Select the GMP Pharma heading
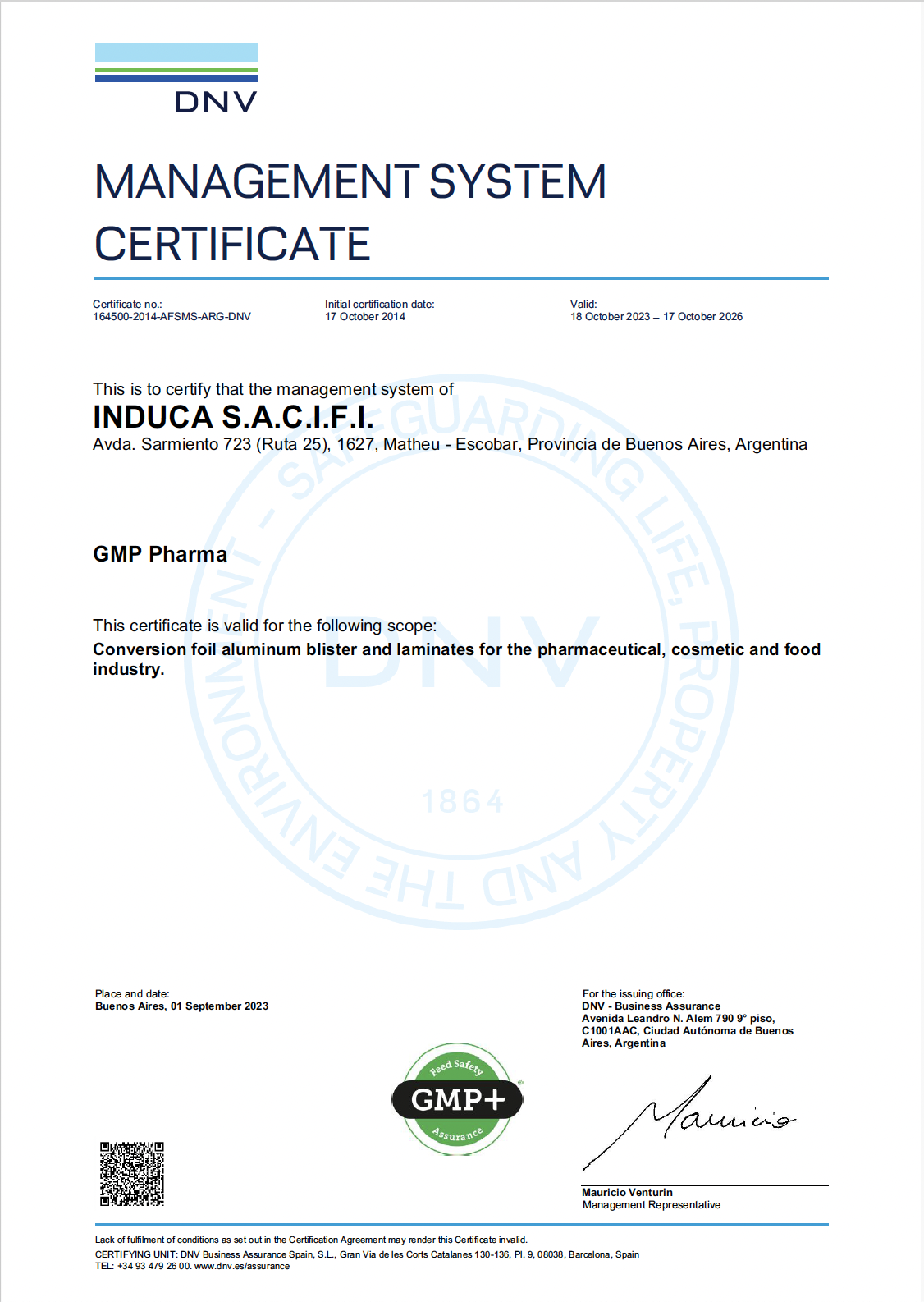This screenshot has width=924, height=1302. click(x=160, y=554)
